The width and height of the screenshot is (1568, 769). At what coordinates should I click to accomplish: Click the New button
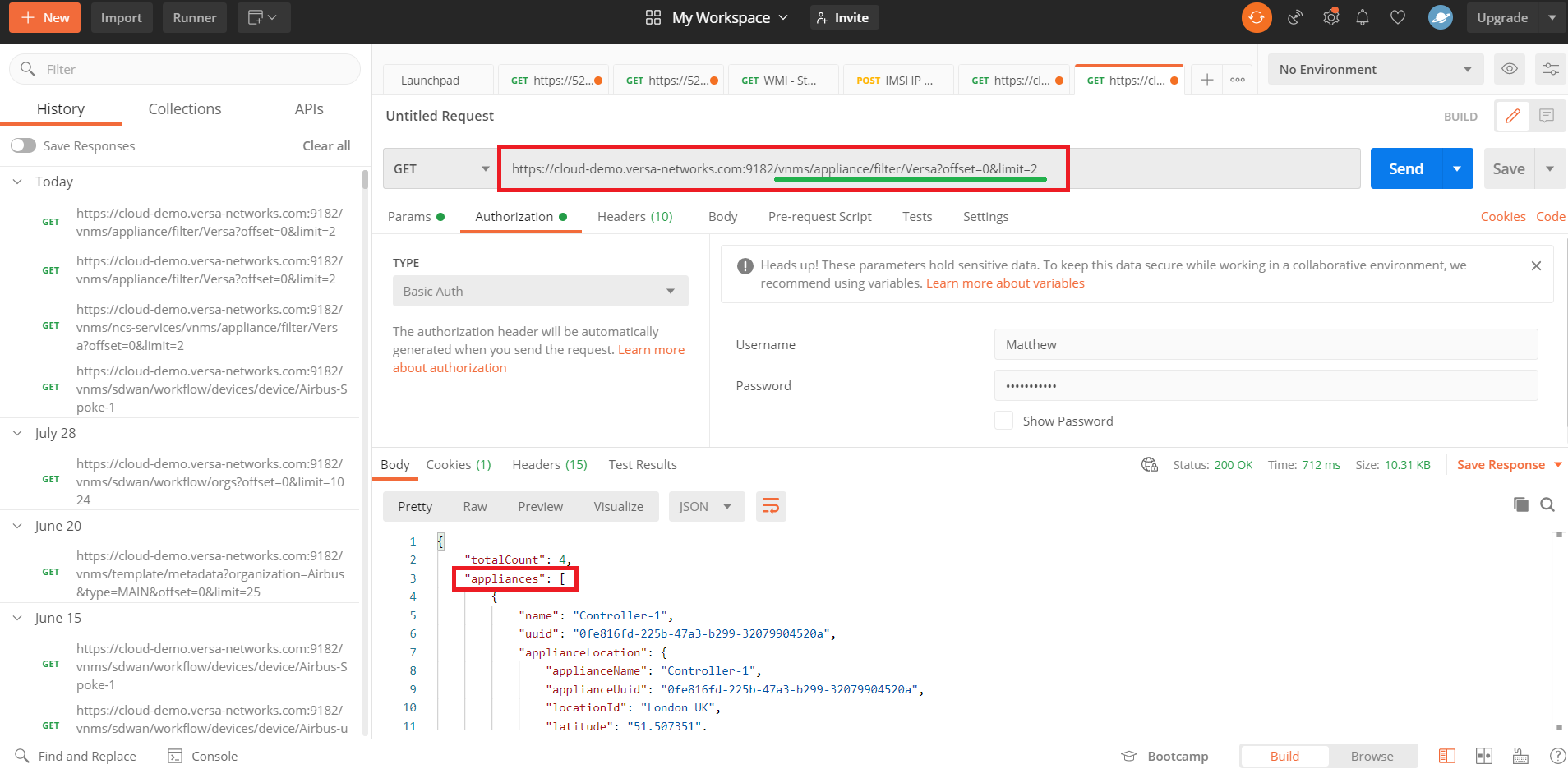click(x=44, y=17)
